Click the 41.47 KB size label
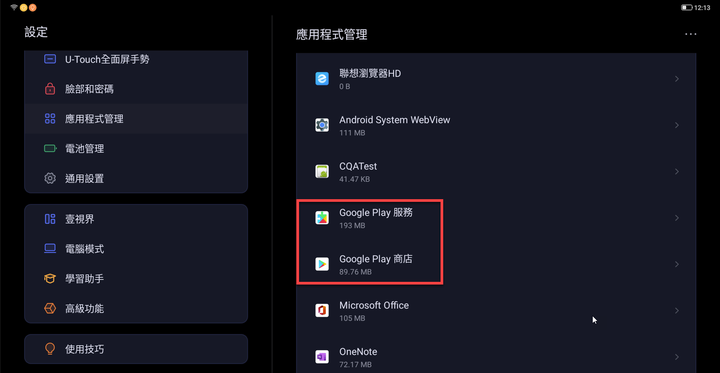720x373 pixels. pyautogui.click(x=355, y=179)
